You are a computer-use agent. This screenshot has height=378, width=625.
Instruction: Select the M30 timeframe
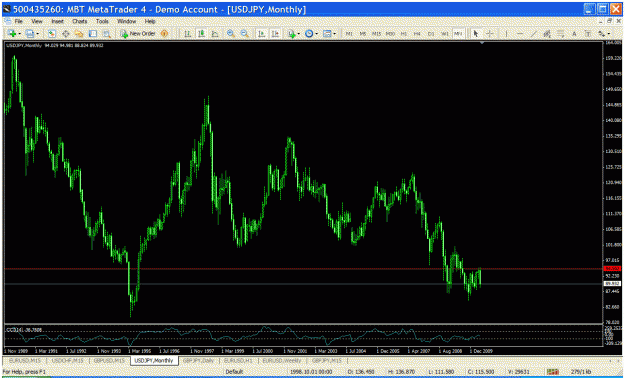tap(390, 34)
